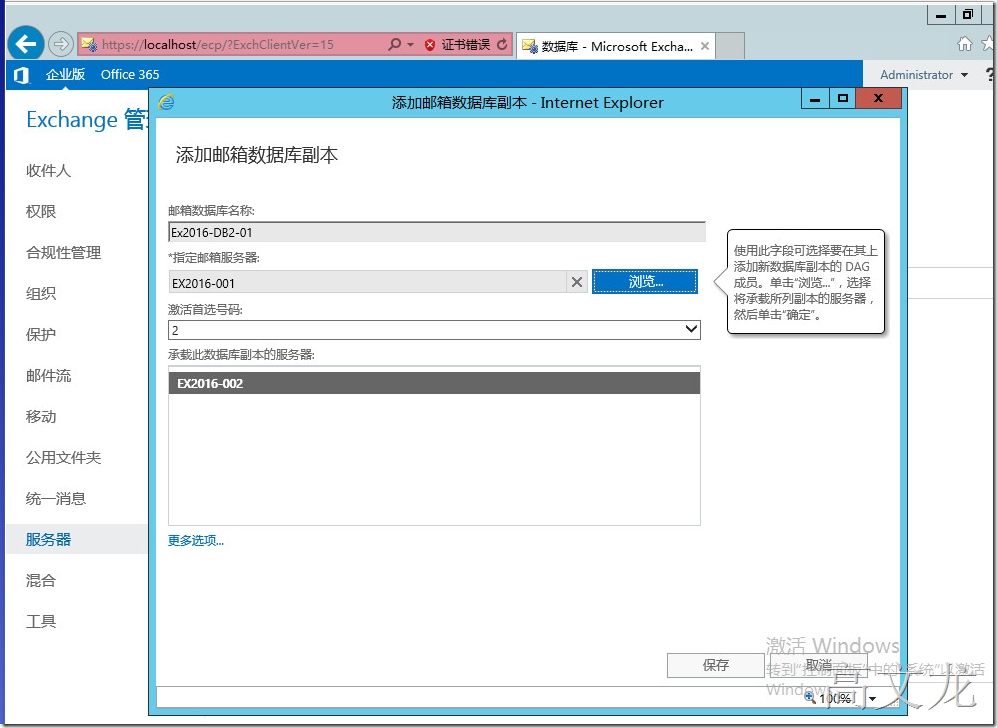Open 公用文件夹 in the sidebar
Viewport: 997px width, 728px height.
(x=64, y=457)
